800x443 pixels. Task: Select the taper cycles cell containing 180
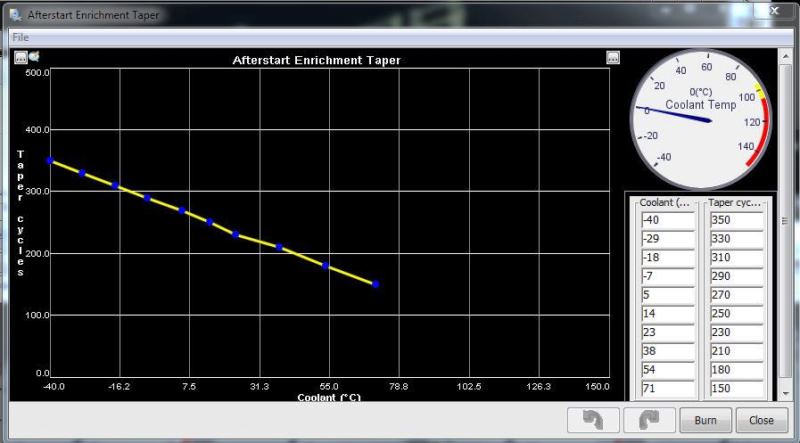(x=736, y=369)
